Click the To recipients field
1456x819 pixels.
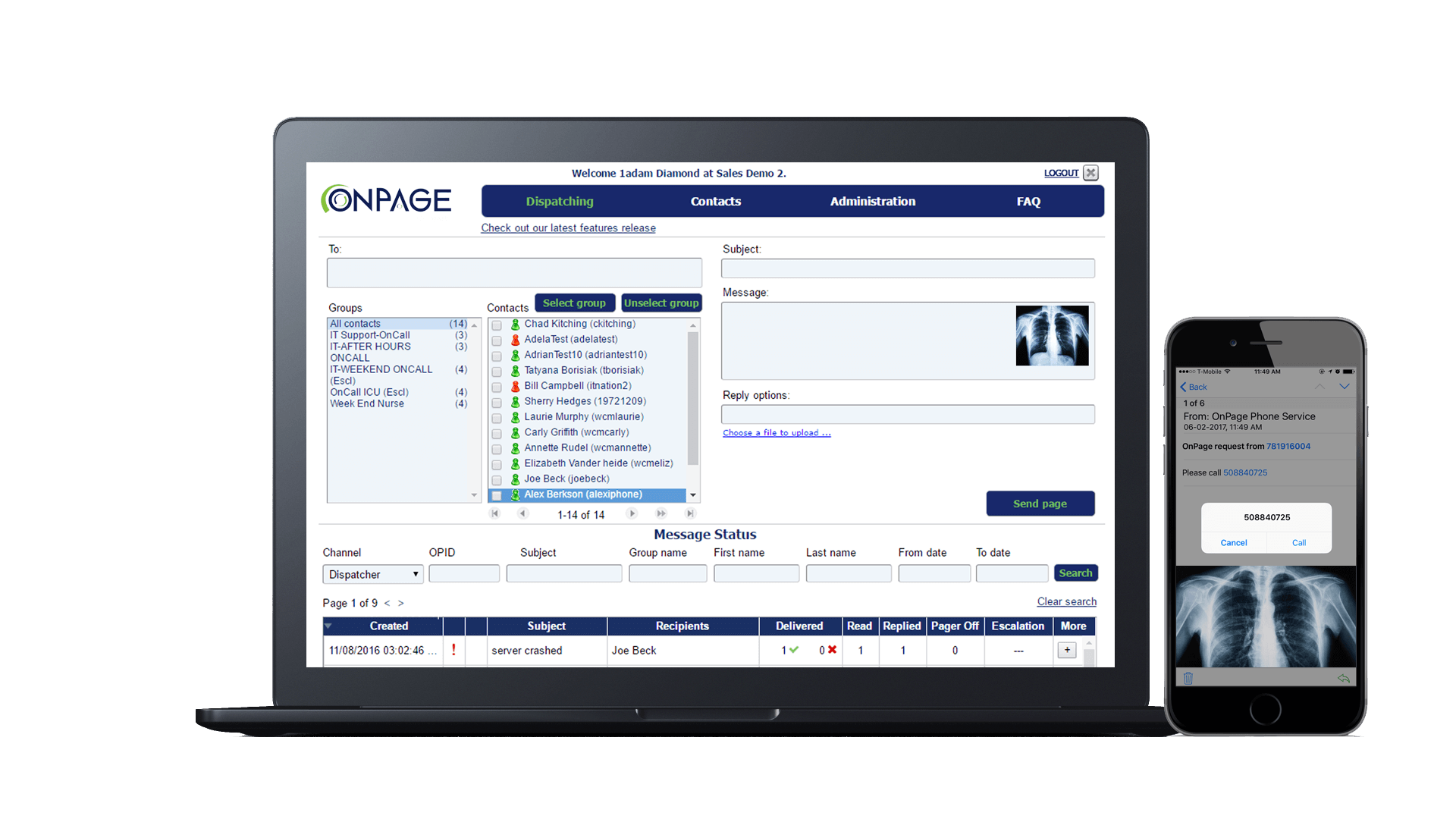514,272
